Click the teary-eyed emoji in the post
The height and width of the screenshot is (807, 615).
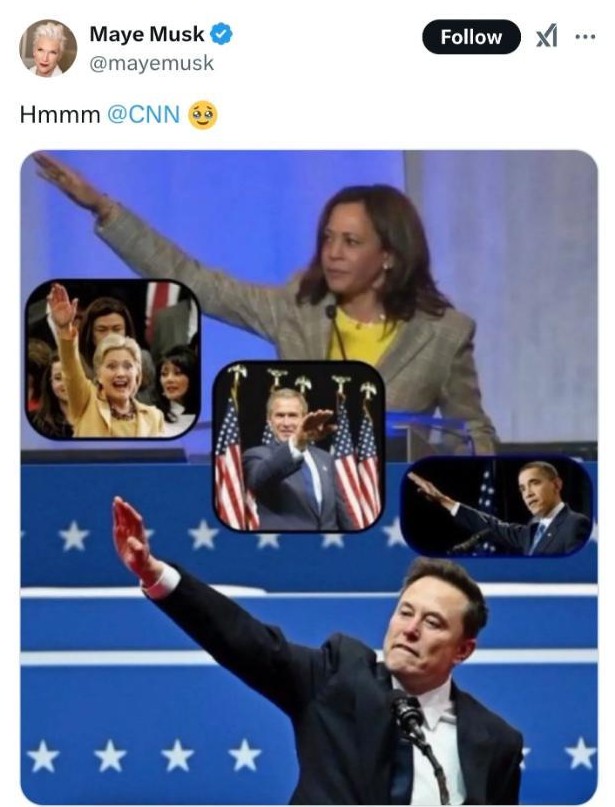pyautogui.click(x=203, y=115)
